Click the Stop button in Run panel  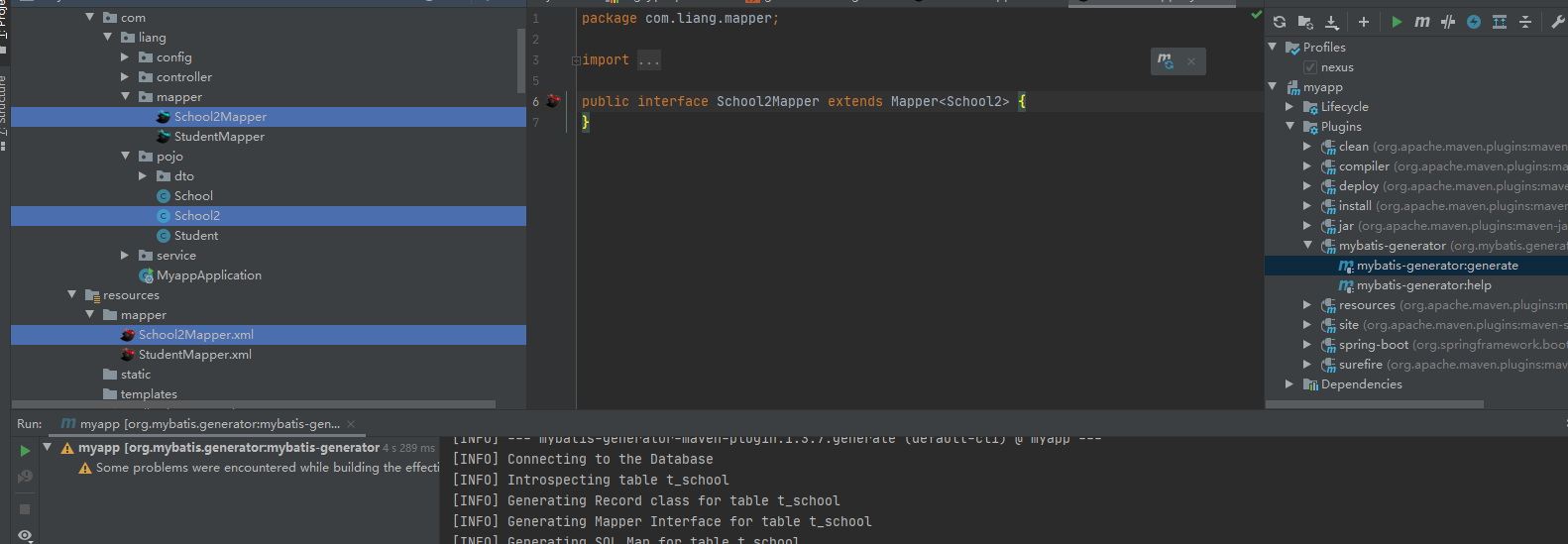click(25, 509)
